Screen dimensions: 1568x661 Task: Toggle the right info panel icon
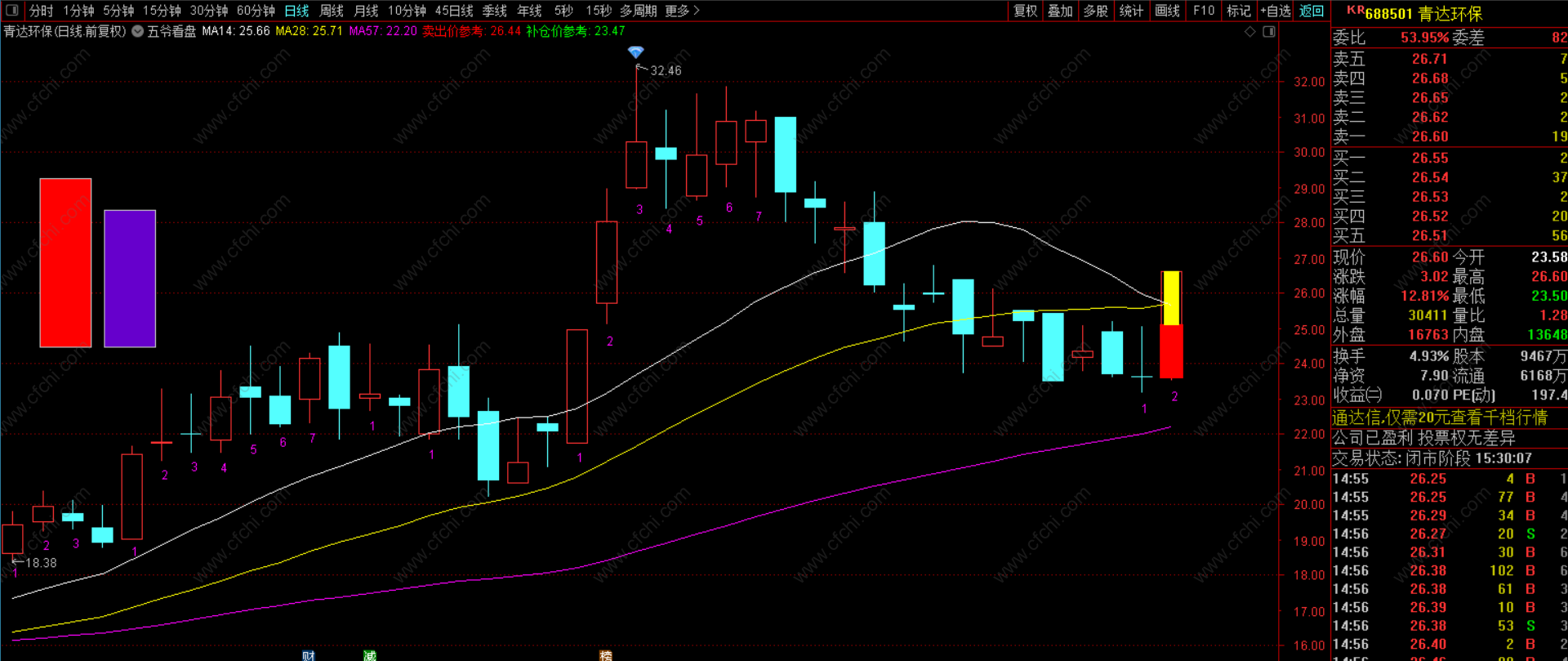pos(1269,32)
